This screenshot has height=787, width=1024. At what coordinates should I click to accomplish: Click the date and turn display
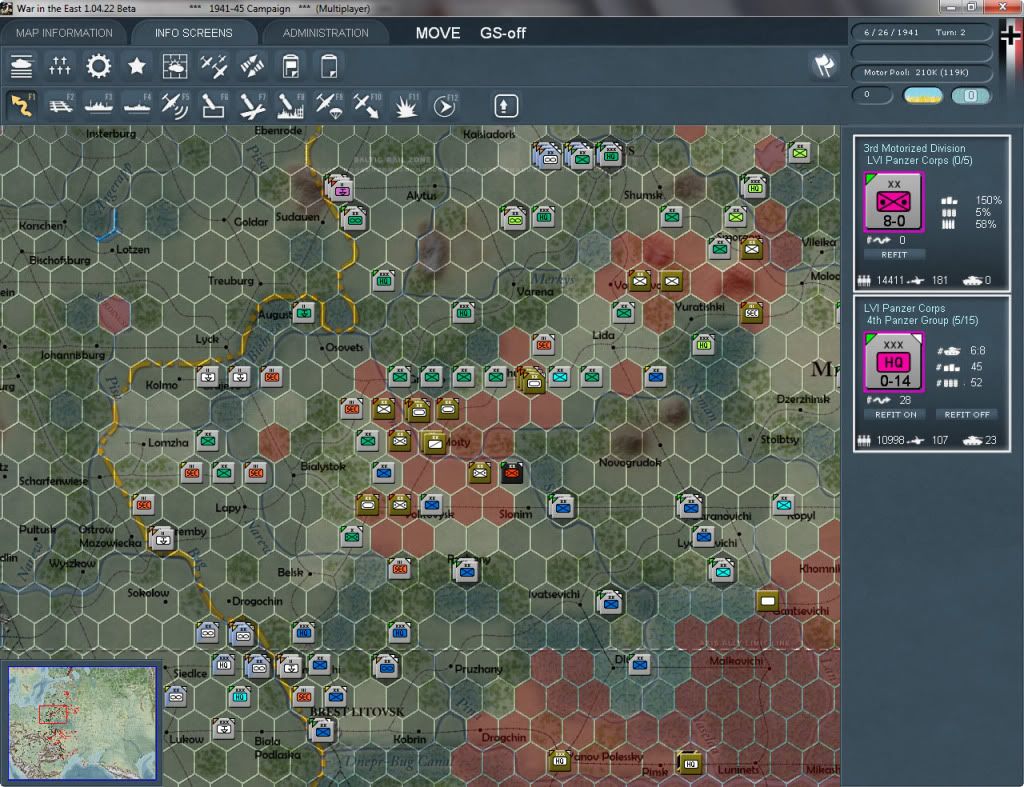point(921,32)
